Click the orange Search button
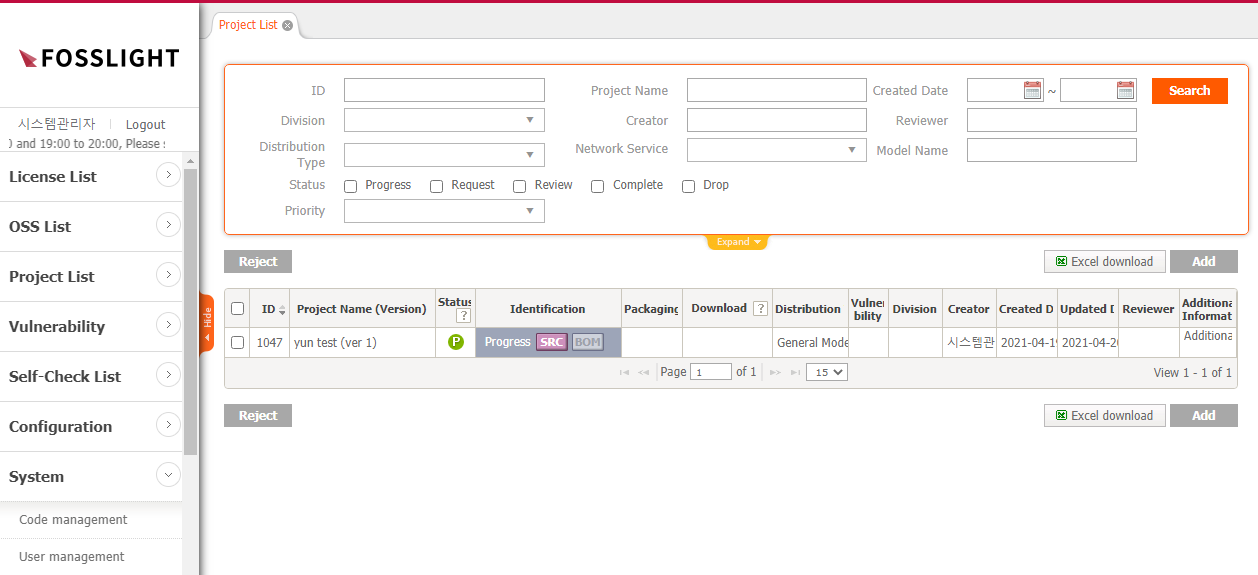Viewport: 1258px width, 575px height. [x=1189, y=91]
